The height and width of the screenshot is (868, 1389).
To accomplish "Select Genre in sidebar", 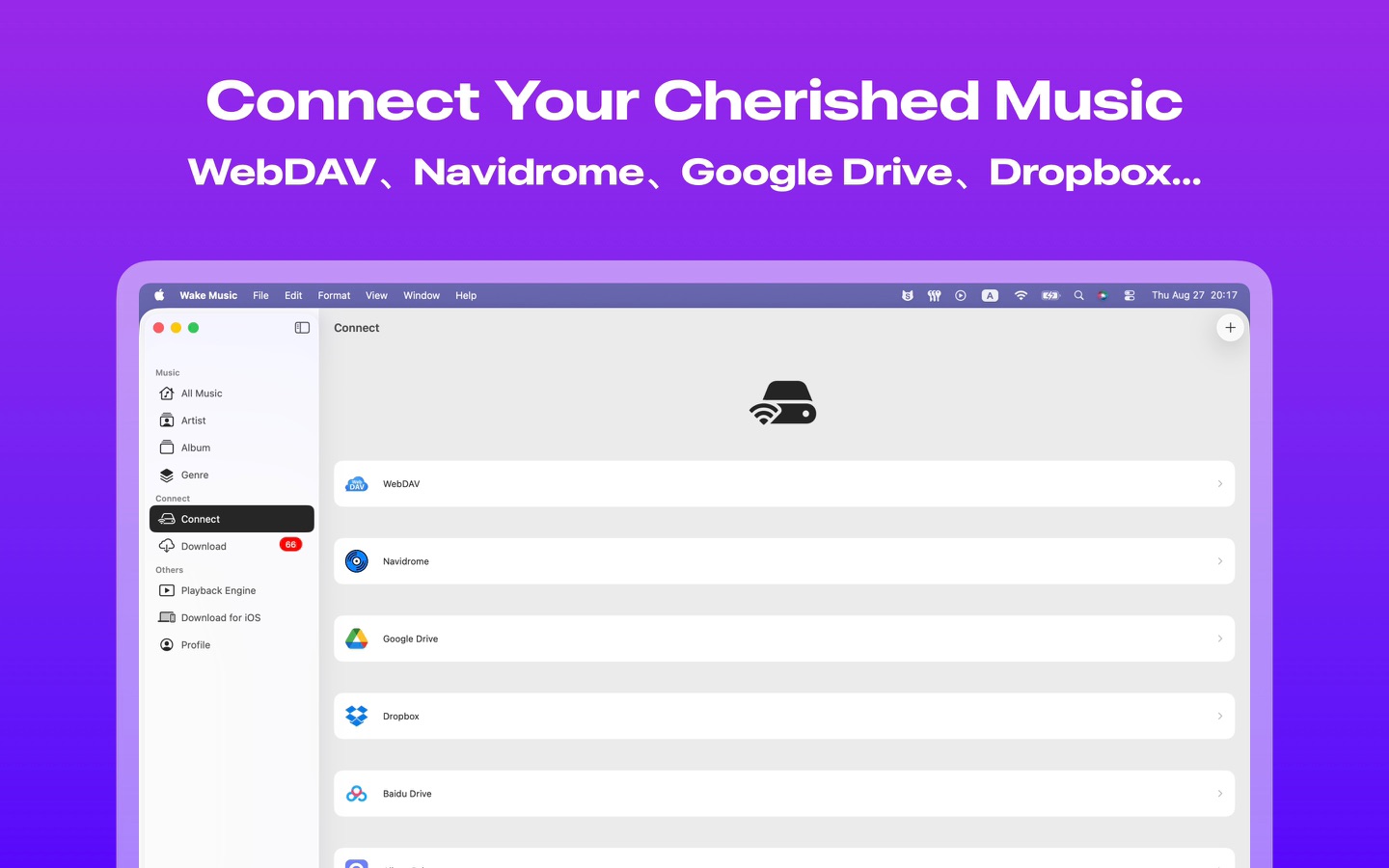I will [231, 475].
